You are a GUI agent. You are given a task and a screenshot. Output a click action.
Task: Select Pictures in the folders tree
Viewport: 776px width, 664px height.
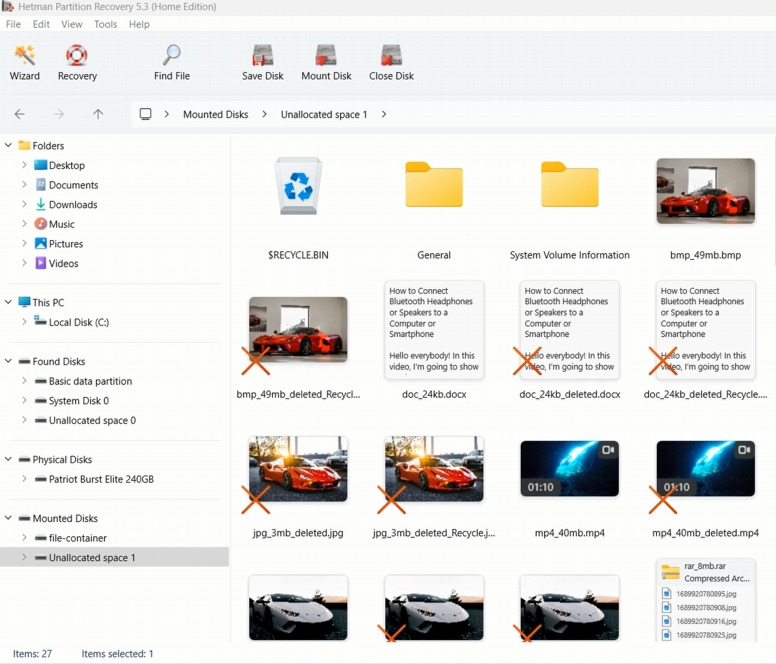click(x=66, y=244)
